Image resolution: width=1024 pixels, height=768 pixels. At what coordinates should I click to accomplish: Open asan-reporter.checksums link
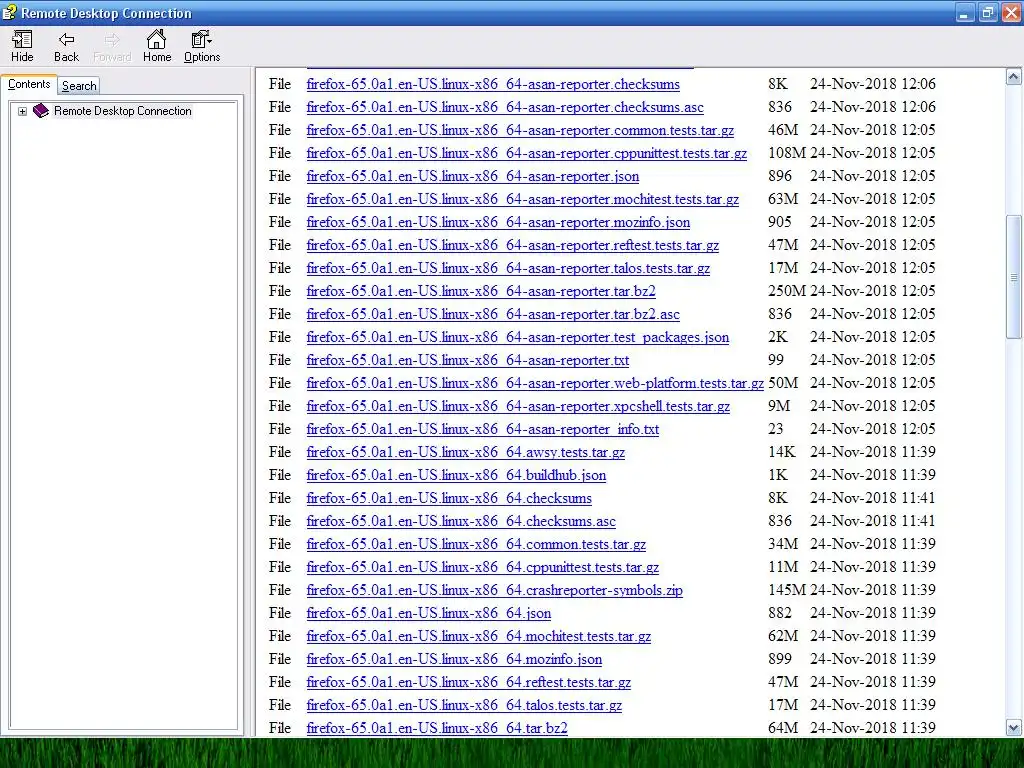(x=493, y=84)
